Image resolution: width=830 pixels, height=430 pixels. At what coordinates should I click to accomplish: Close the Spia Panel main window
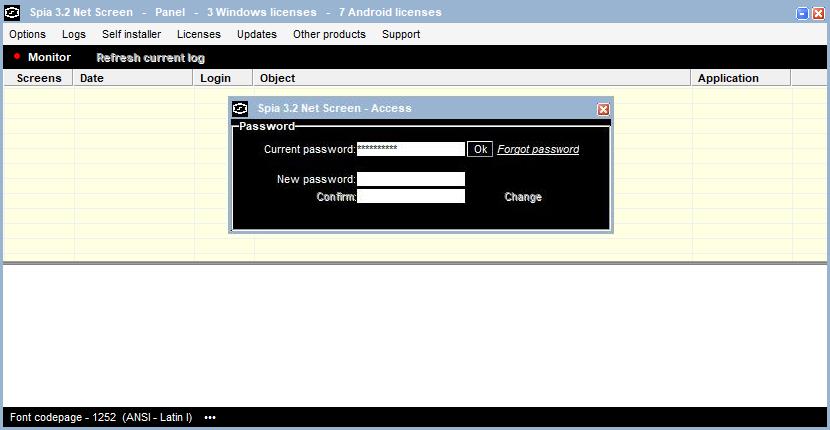[818, 14]
